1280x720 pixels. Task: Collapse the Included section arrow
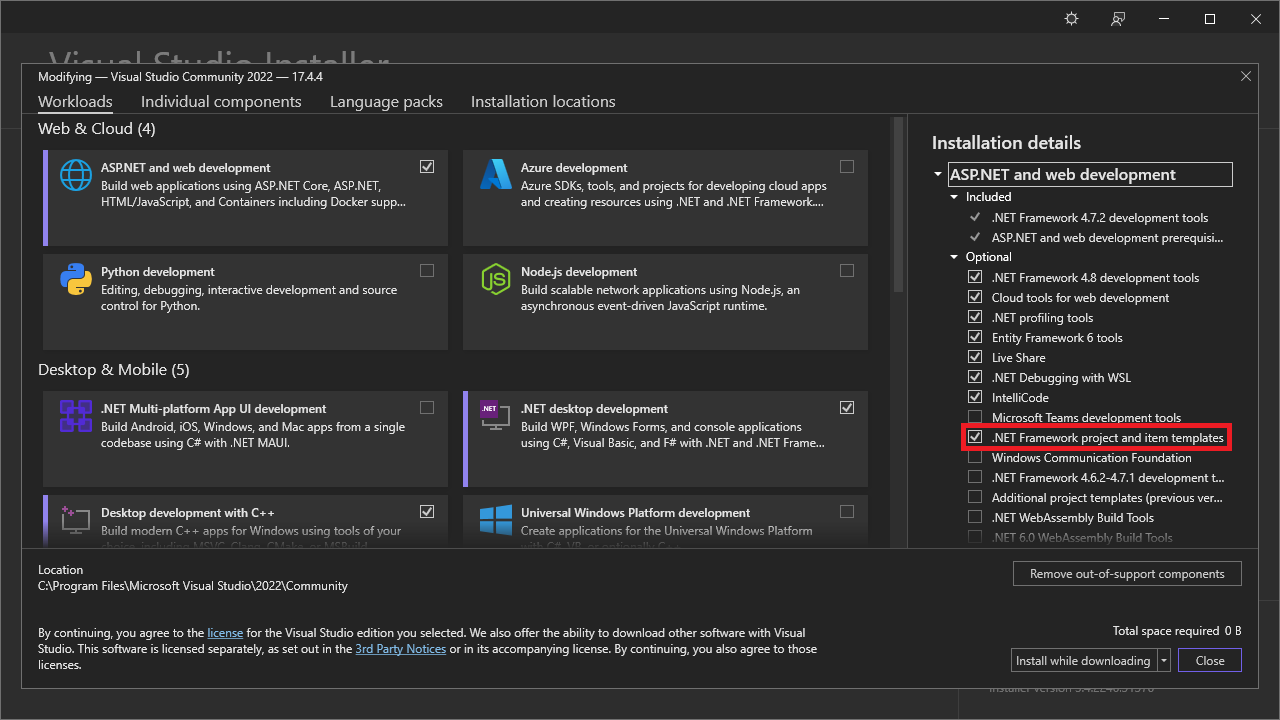(955, 197)
